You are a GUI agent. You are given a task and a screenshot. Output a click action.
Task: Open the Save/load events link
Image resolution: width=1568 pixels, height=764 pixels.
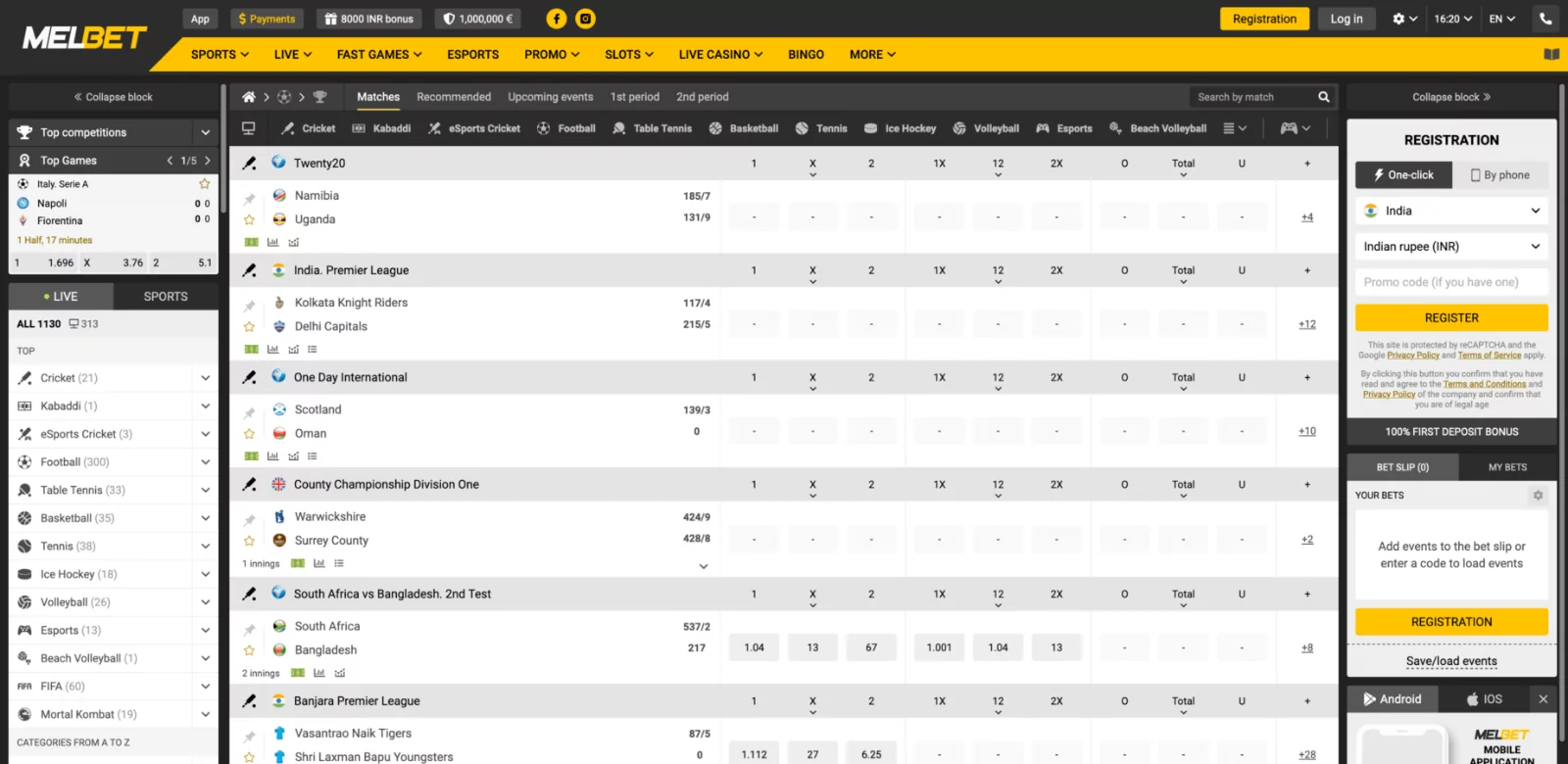1451,661
